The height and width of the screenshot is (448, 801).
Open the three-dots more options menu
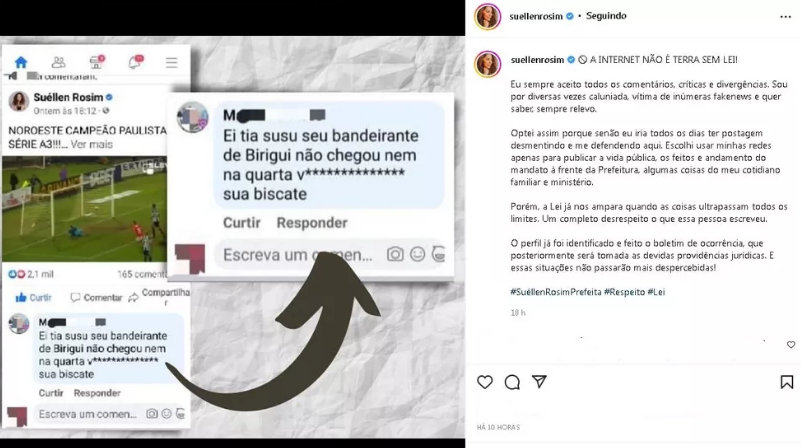coord(786,17)
